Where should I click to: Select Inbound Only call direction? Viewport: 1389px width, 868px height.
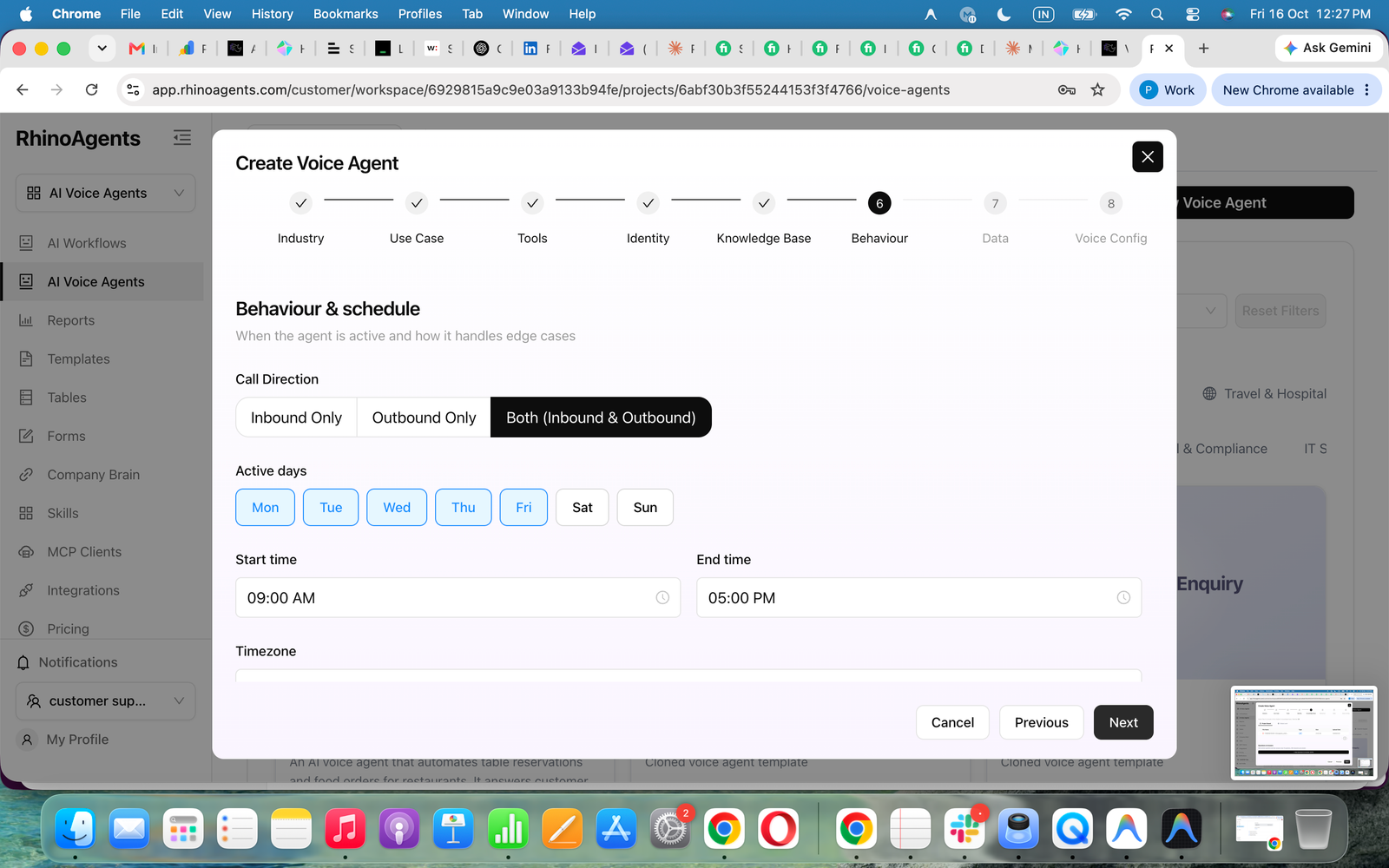coord(296,418)
